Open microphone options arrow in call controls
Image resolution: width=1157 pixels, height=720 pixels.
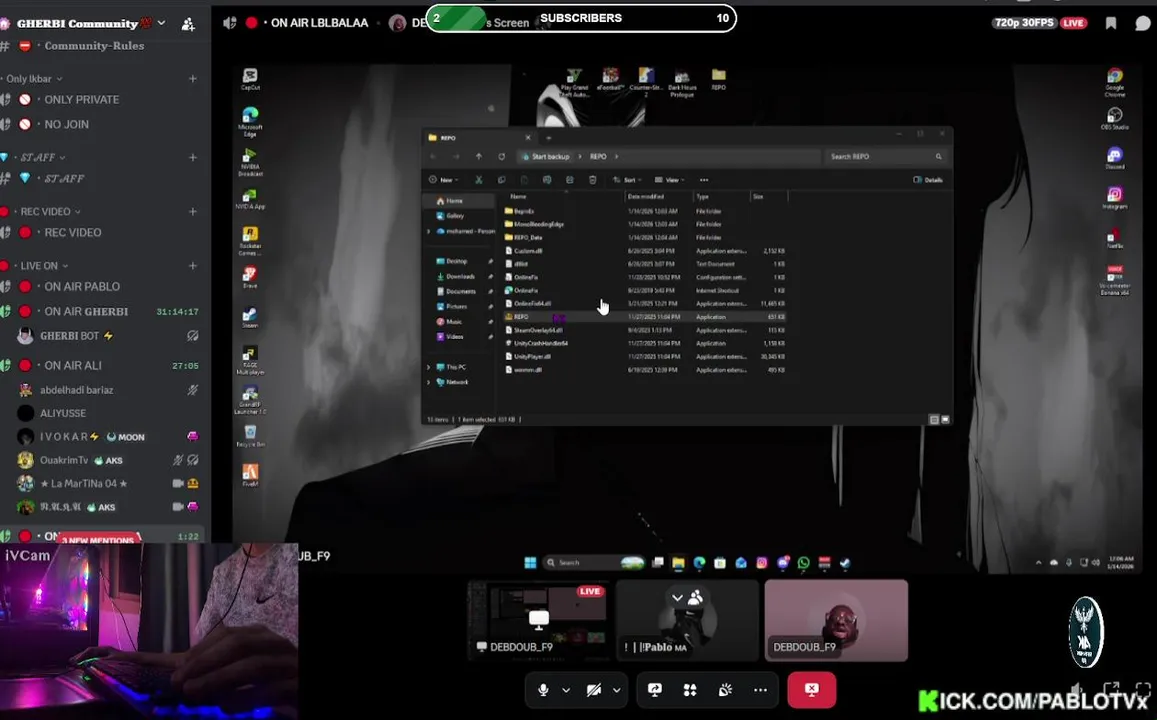(x=566, y=690)
